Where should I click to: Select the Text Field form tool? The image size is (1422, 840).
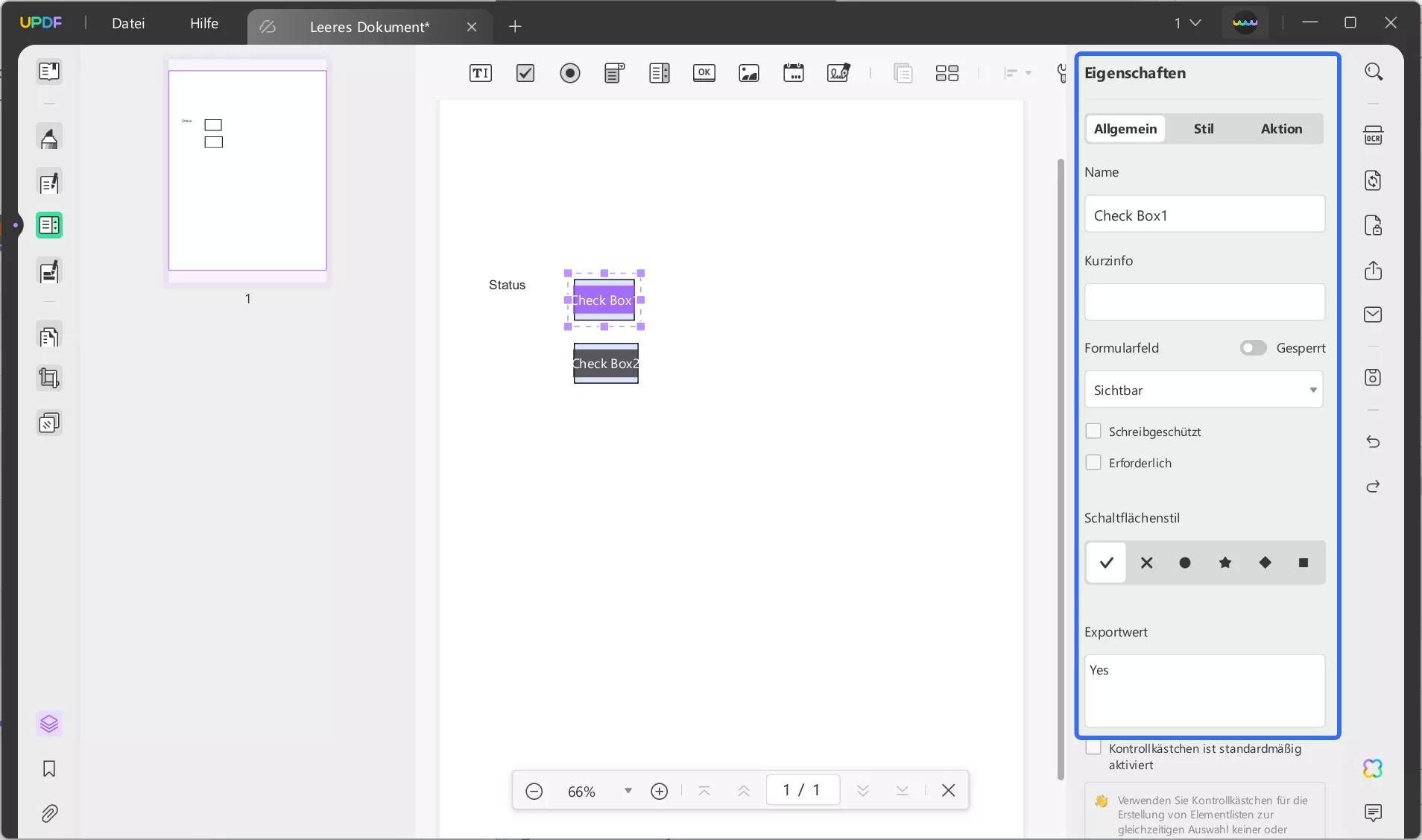pyautogui.click(x=480, y=73)
